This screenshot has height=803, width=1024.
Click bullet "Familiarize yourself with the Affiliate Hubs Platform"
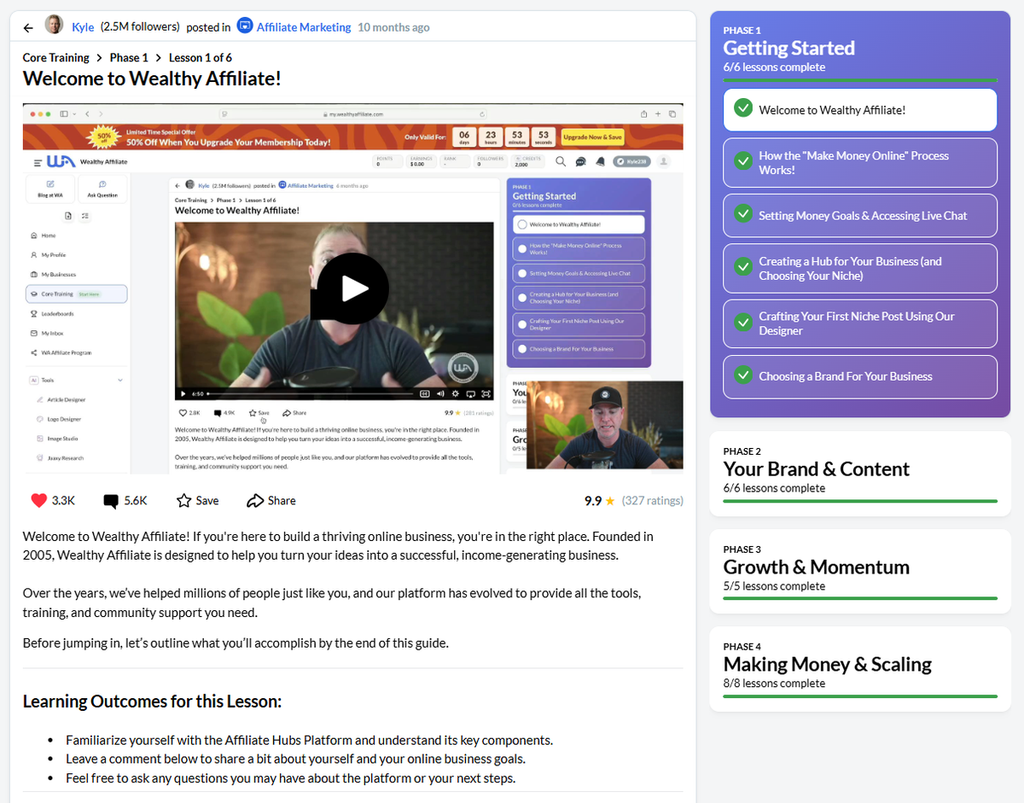[x=309, y=740]
